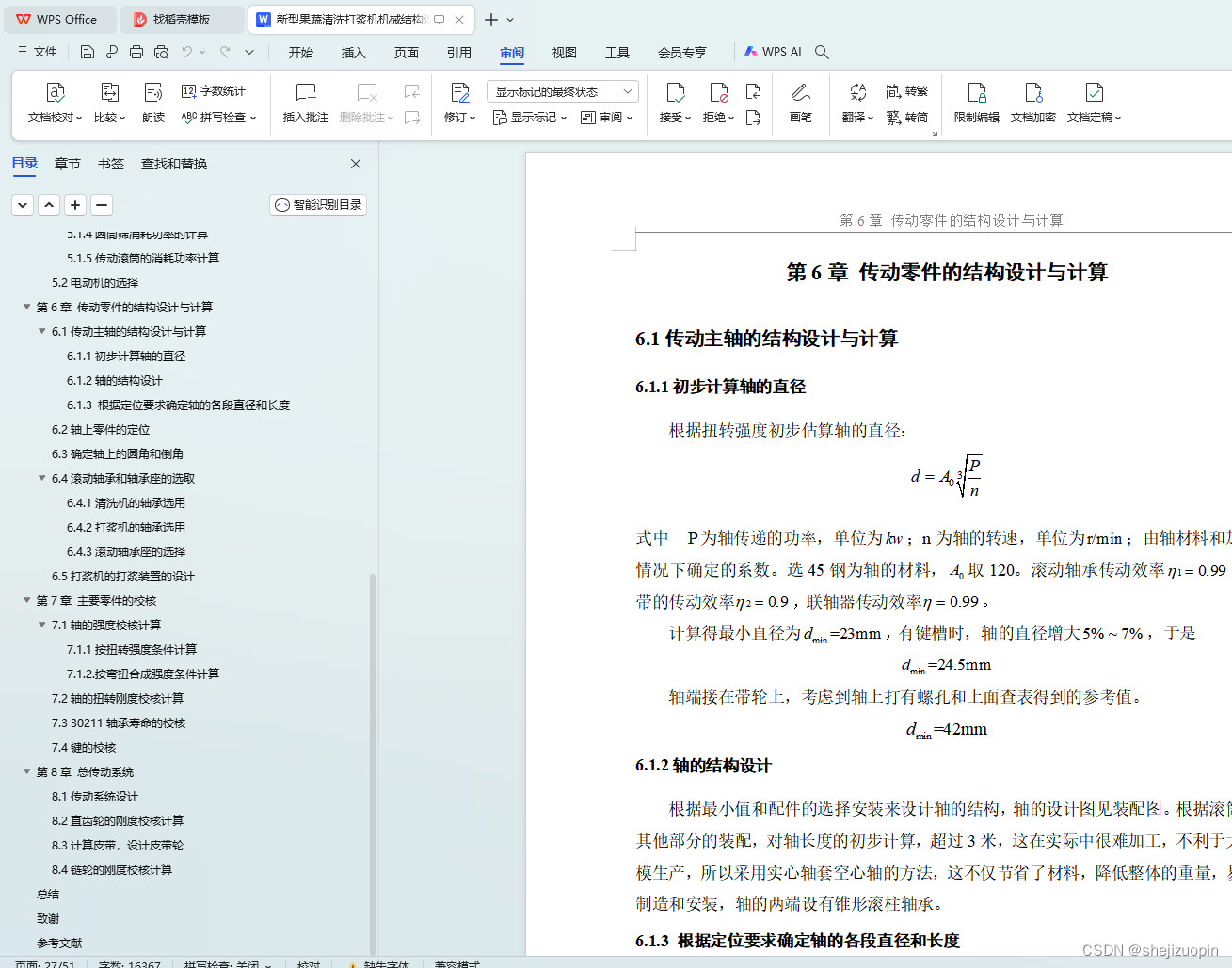Open a new tab with the plus button
The image size is (1232, 968).
491,19
